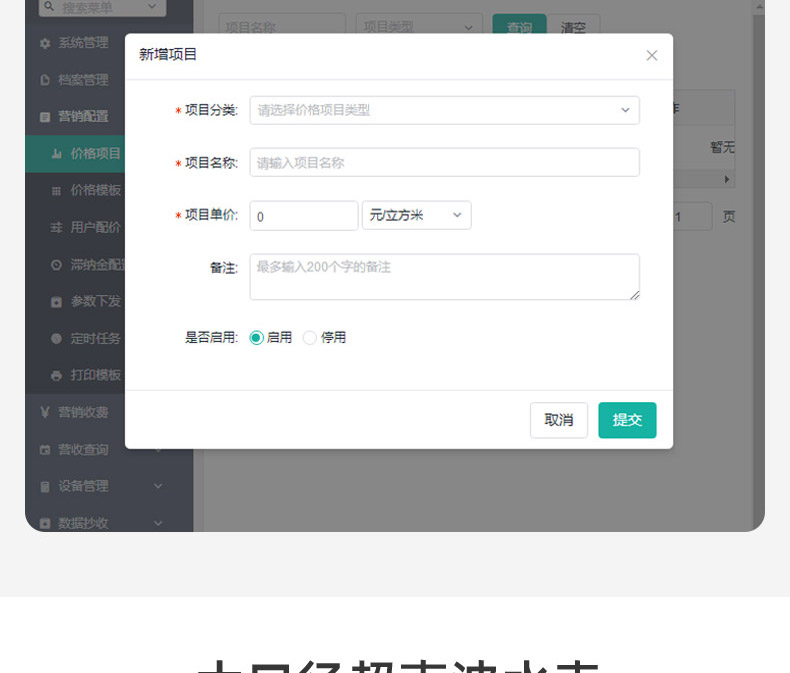
Task: Click the 滞纳金配置 clock icon
Action: (56, 265)
